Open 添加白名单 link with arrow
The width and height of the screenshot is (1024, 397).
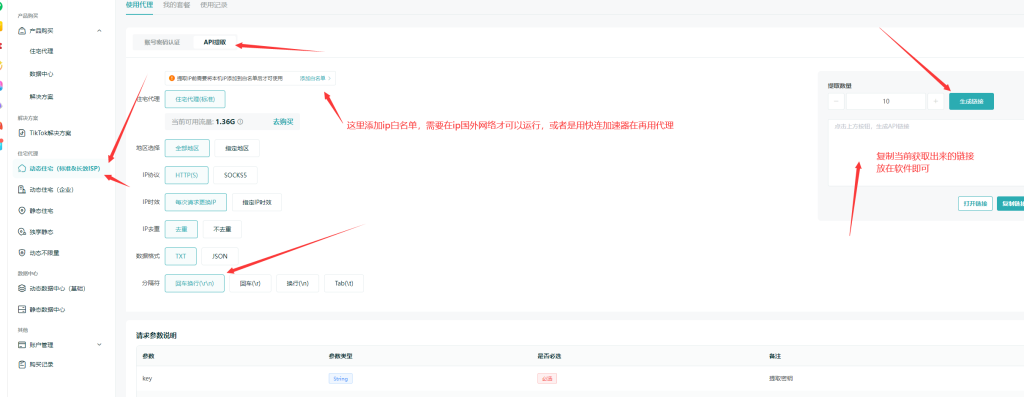pos(315,78)
